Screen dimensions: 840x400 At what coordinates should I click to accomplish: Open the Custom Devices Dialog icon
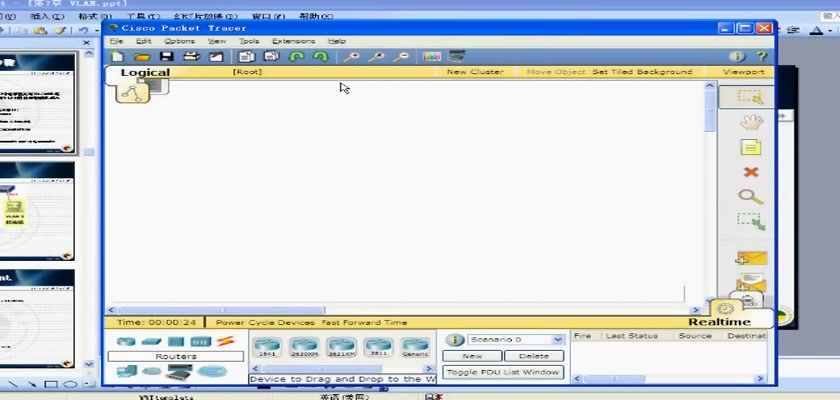(457, 56)
